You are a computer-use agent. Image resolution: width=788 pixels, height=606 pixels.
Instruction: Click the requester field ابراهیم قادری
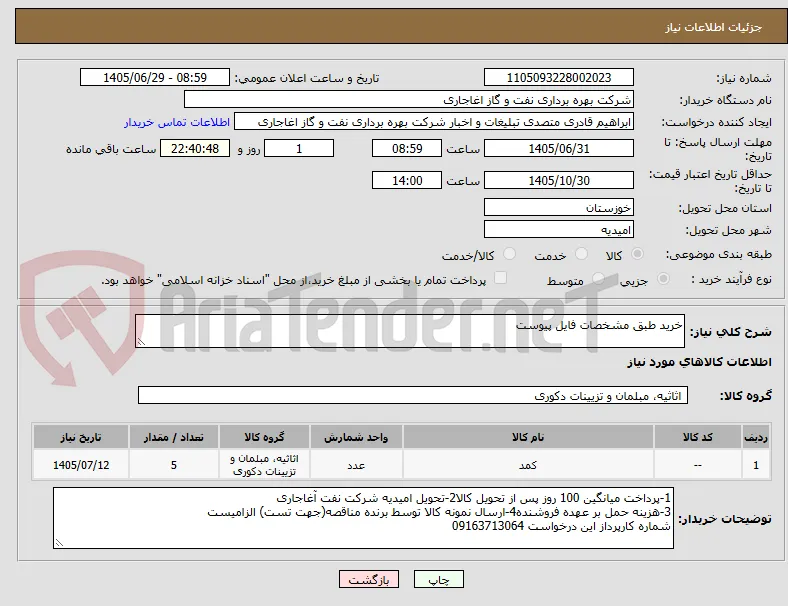434,122
